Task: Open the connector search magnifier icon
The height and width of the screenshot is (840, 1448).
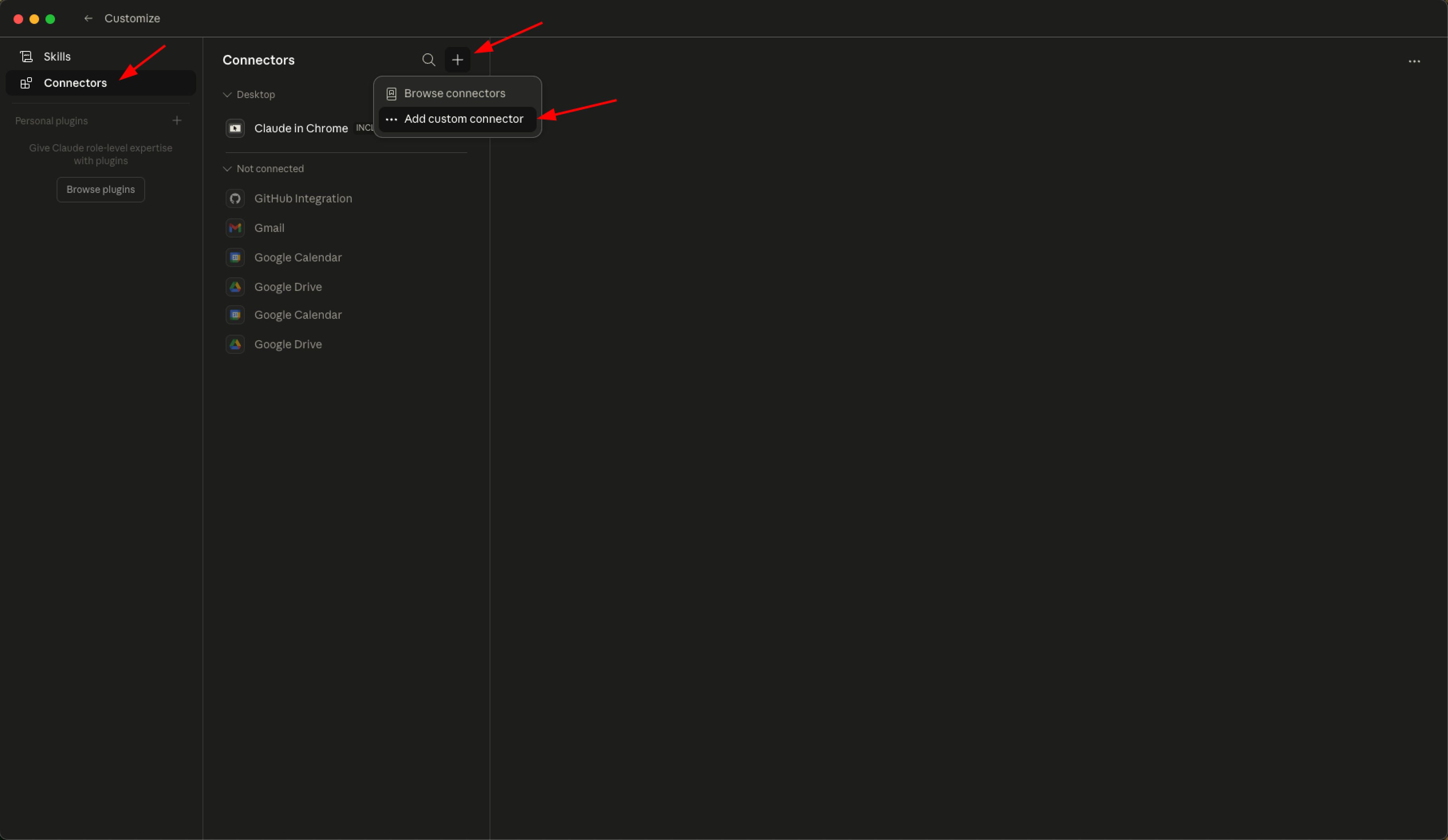Action: [429, 60]
